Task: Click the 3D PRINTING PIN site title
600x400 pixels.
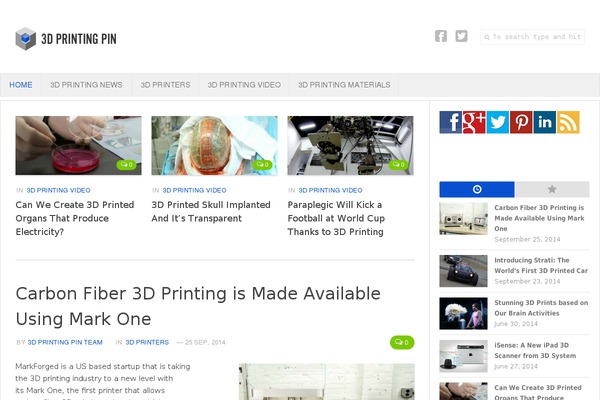Action: click(x=79, y=39)
